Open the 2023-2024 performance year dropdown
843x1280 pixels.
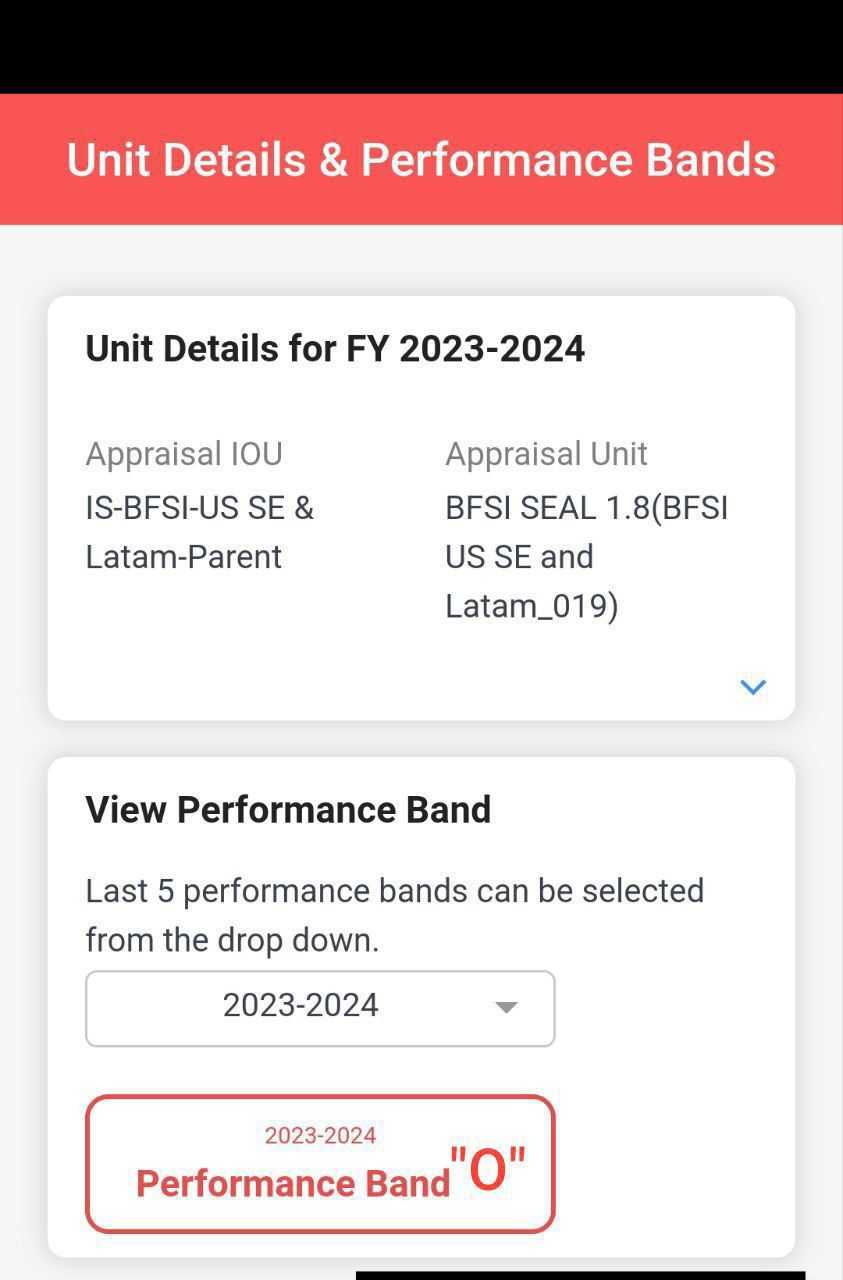[320, 1008]
